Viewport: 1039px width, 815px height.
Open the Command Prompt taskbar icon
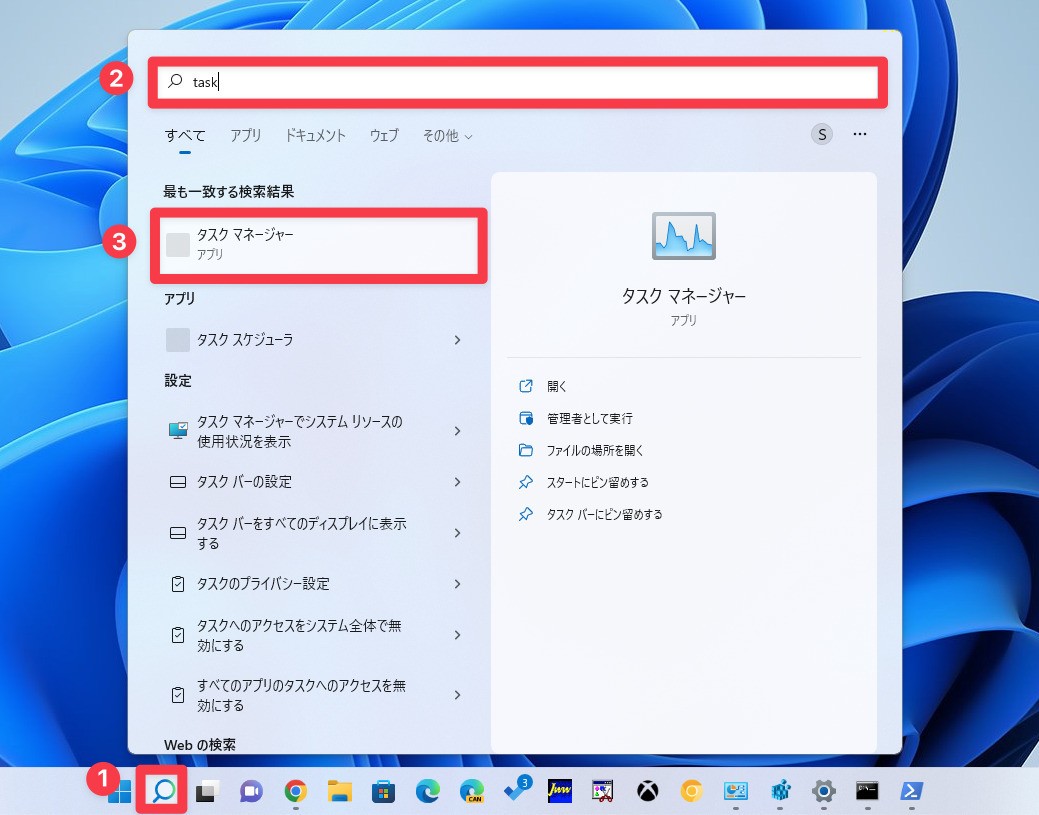coord(867,790)
